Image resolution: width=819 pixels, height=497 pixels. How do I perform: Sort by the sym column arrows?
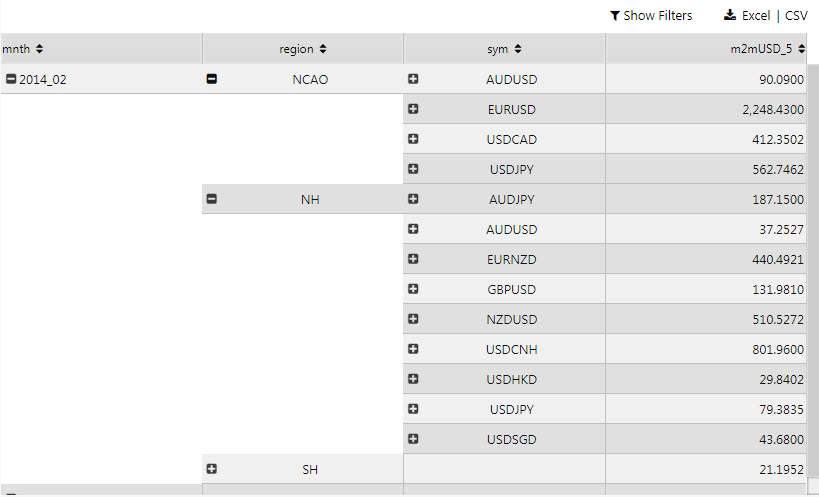[x=519, y=49]
